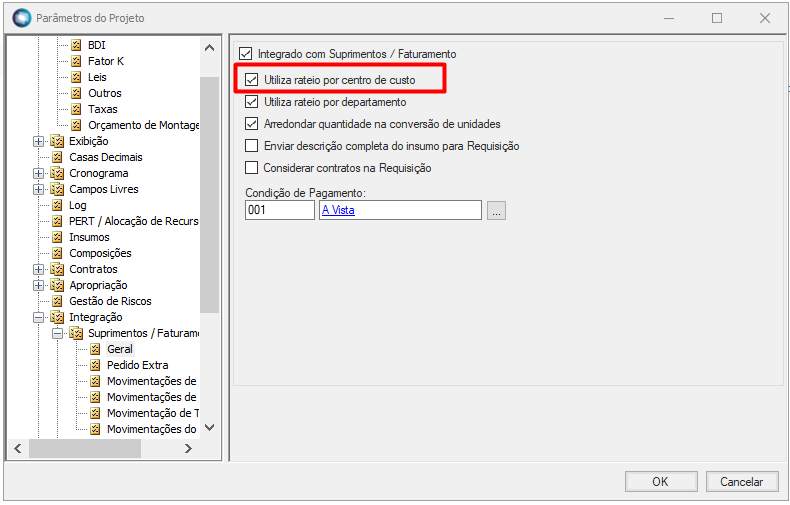Uncheck Utiliza rateio por centro de custo
The image size is (790, 505).
(252, 79)
